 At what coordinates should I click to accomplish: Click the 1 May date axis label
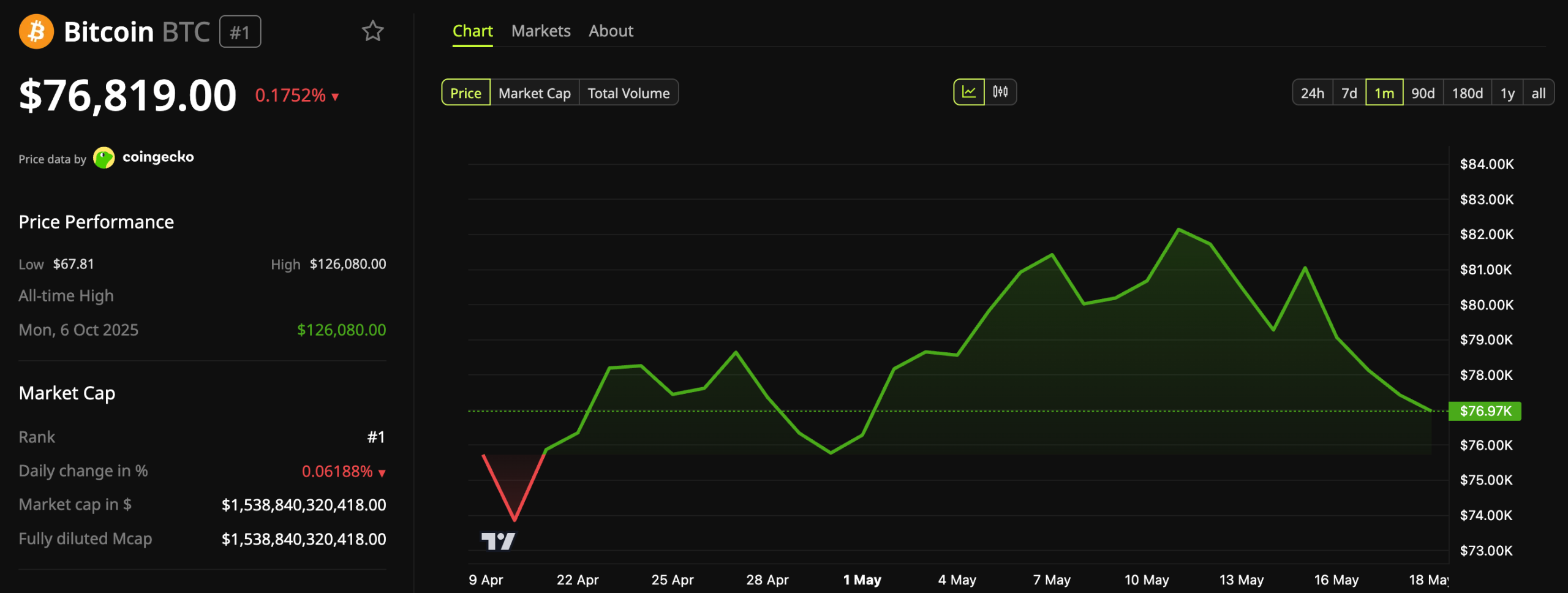[862, 580]
